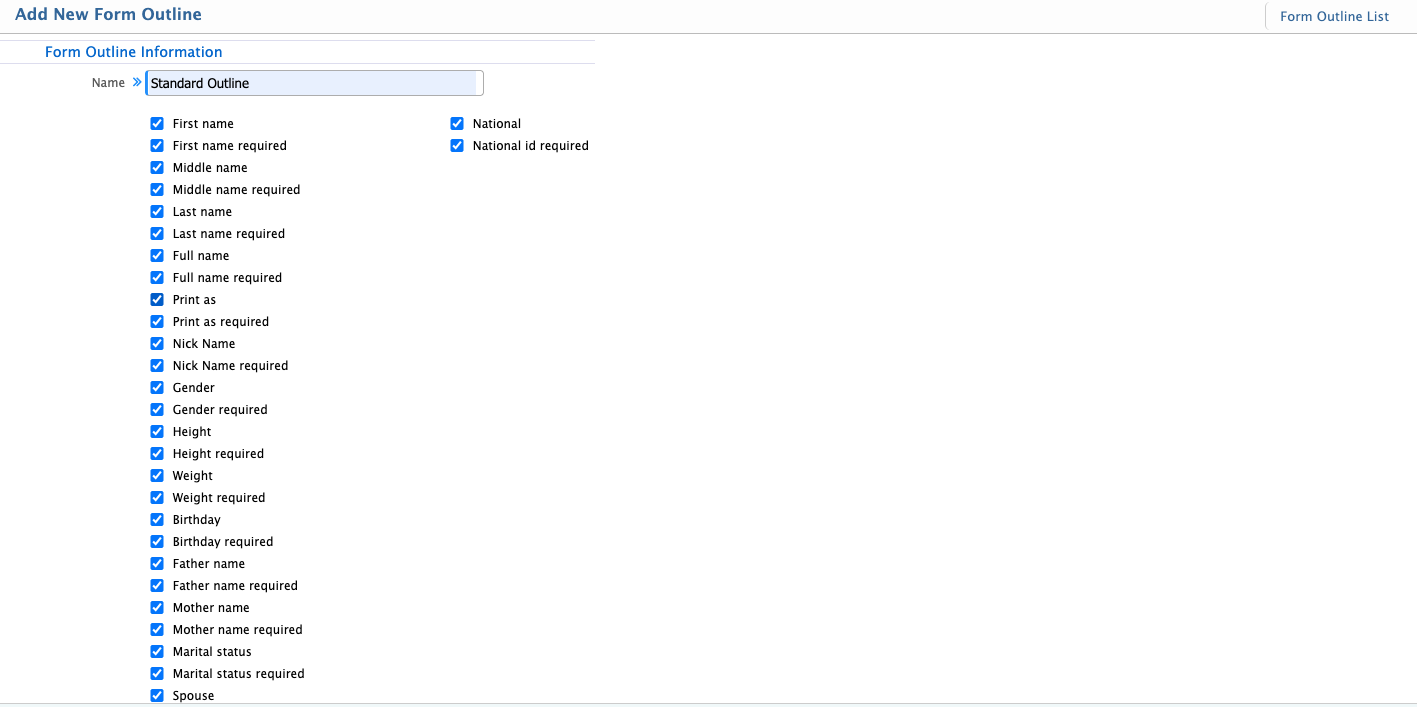The width and height of the screenshot is (1417, 707).
Task: Toggle Mother name required
Action: point(157,629)
